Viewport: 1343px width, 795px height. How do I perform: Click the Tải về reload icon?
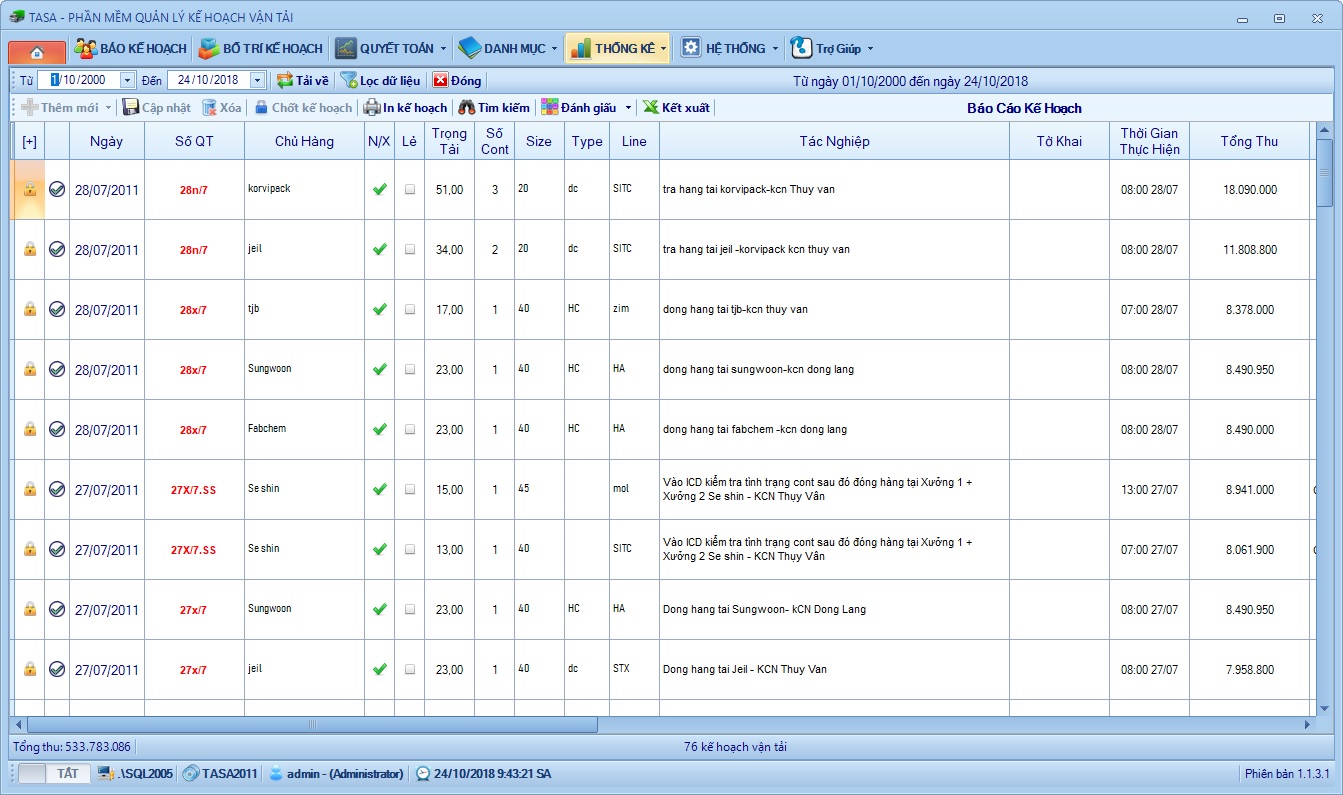tap(286, 80)
